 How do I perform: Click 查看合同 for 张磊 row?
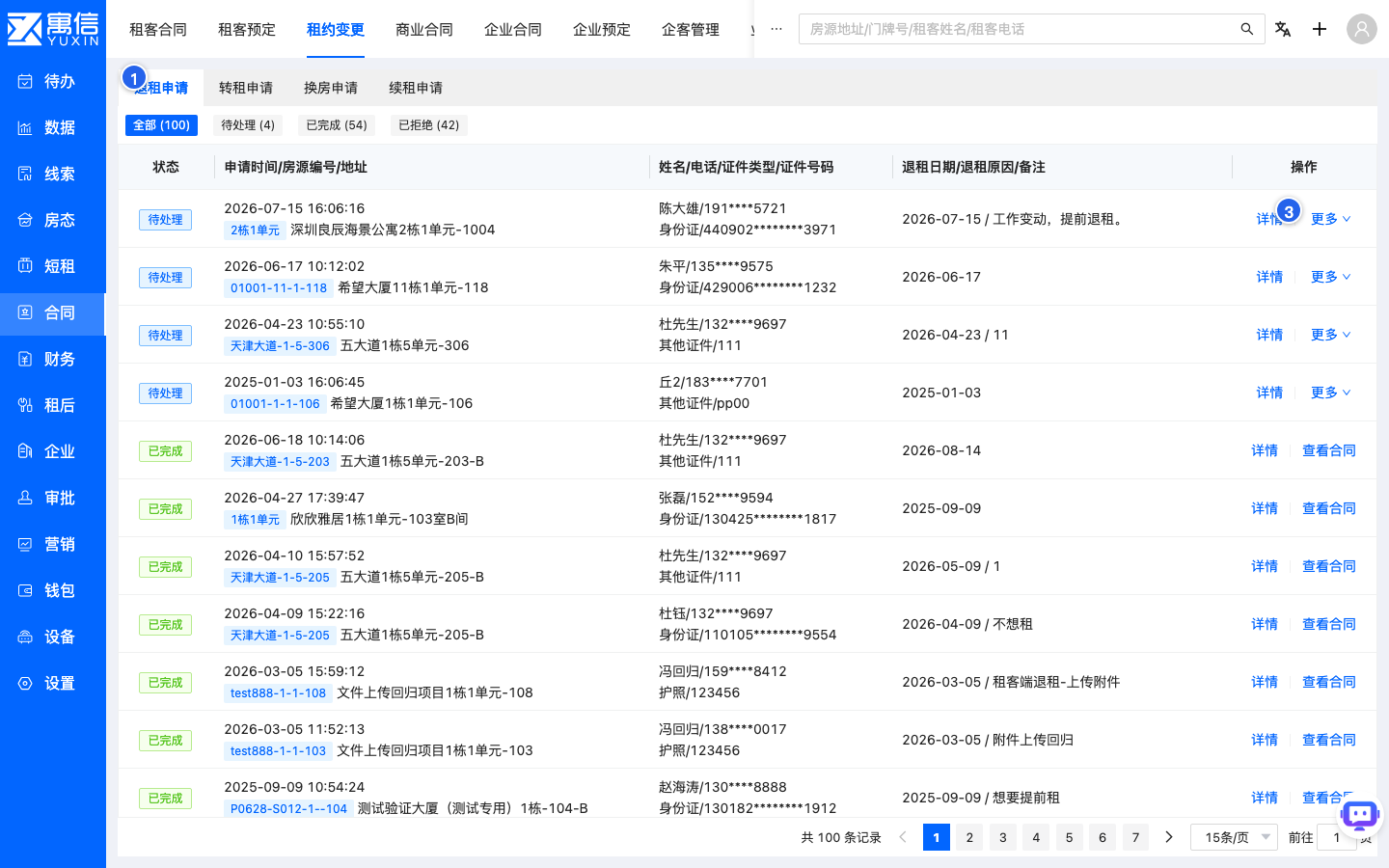tap(1329, 508)
